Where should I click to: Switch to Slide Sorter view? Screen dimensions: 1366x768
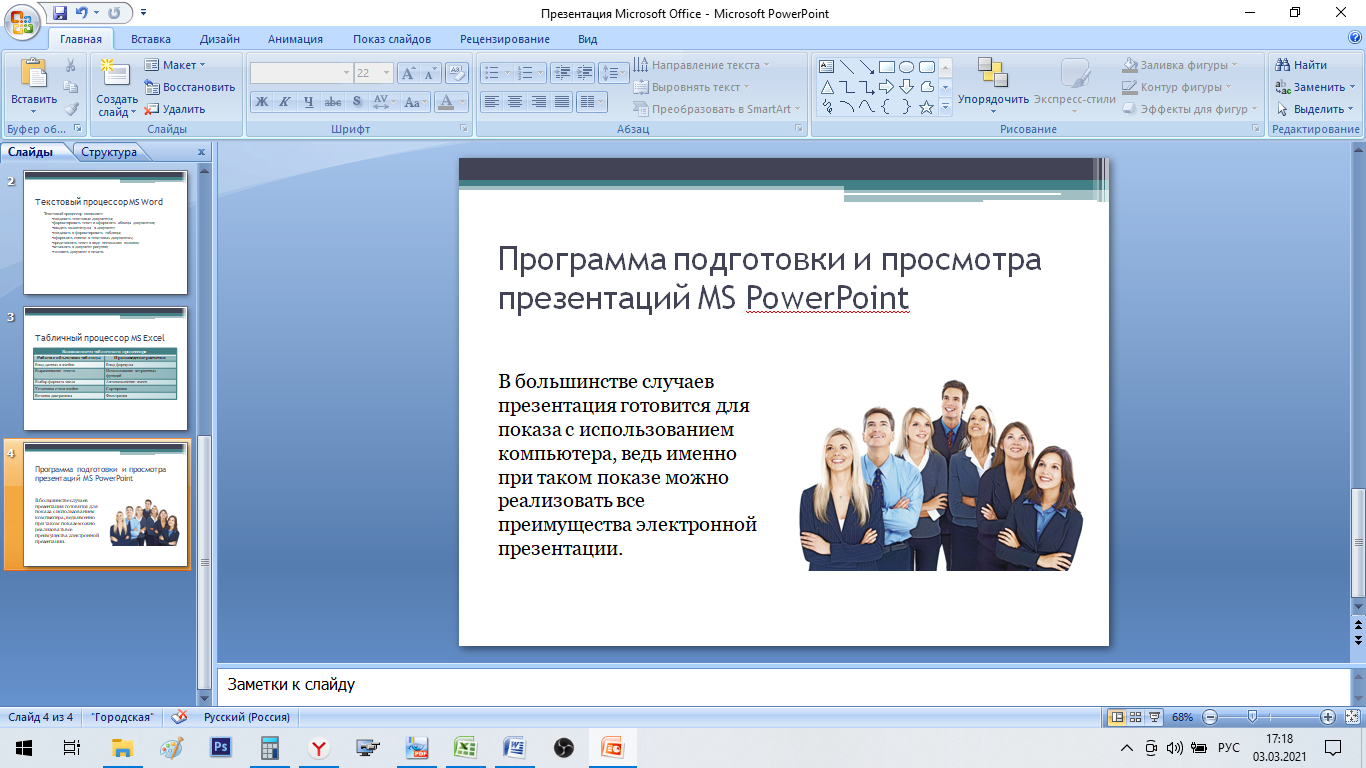(1136, 717)
